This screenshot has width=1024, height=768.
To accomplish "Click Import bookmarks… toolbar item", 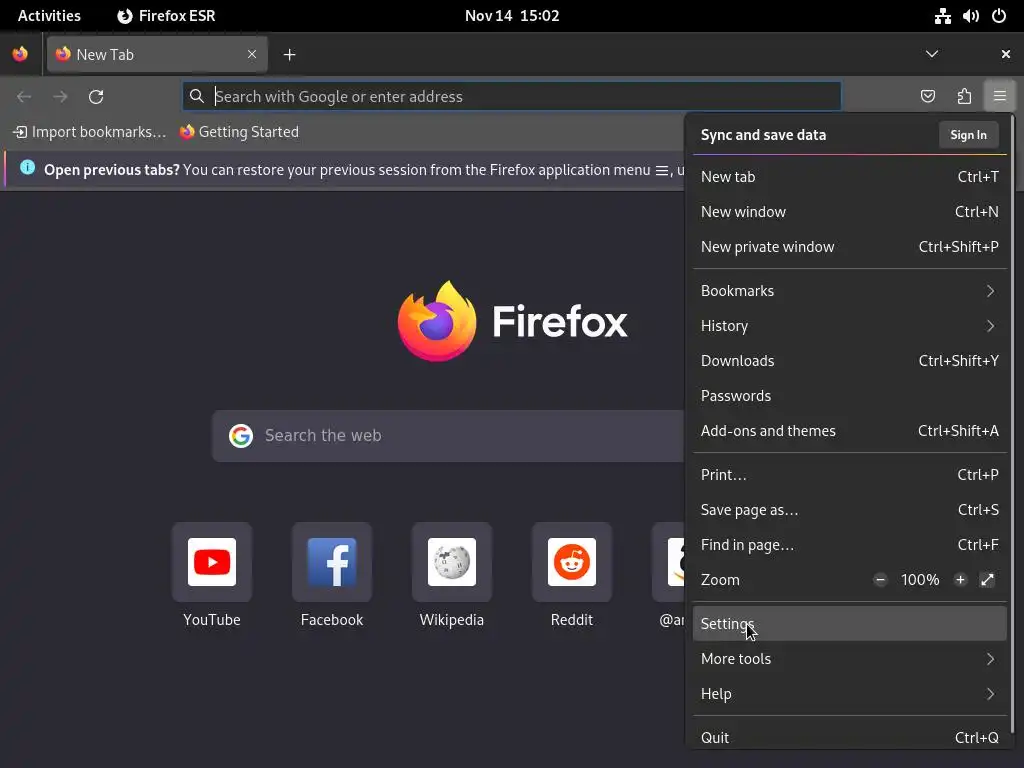I will click(x=90, y=132).
